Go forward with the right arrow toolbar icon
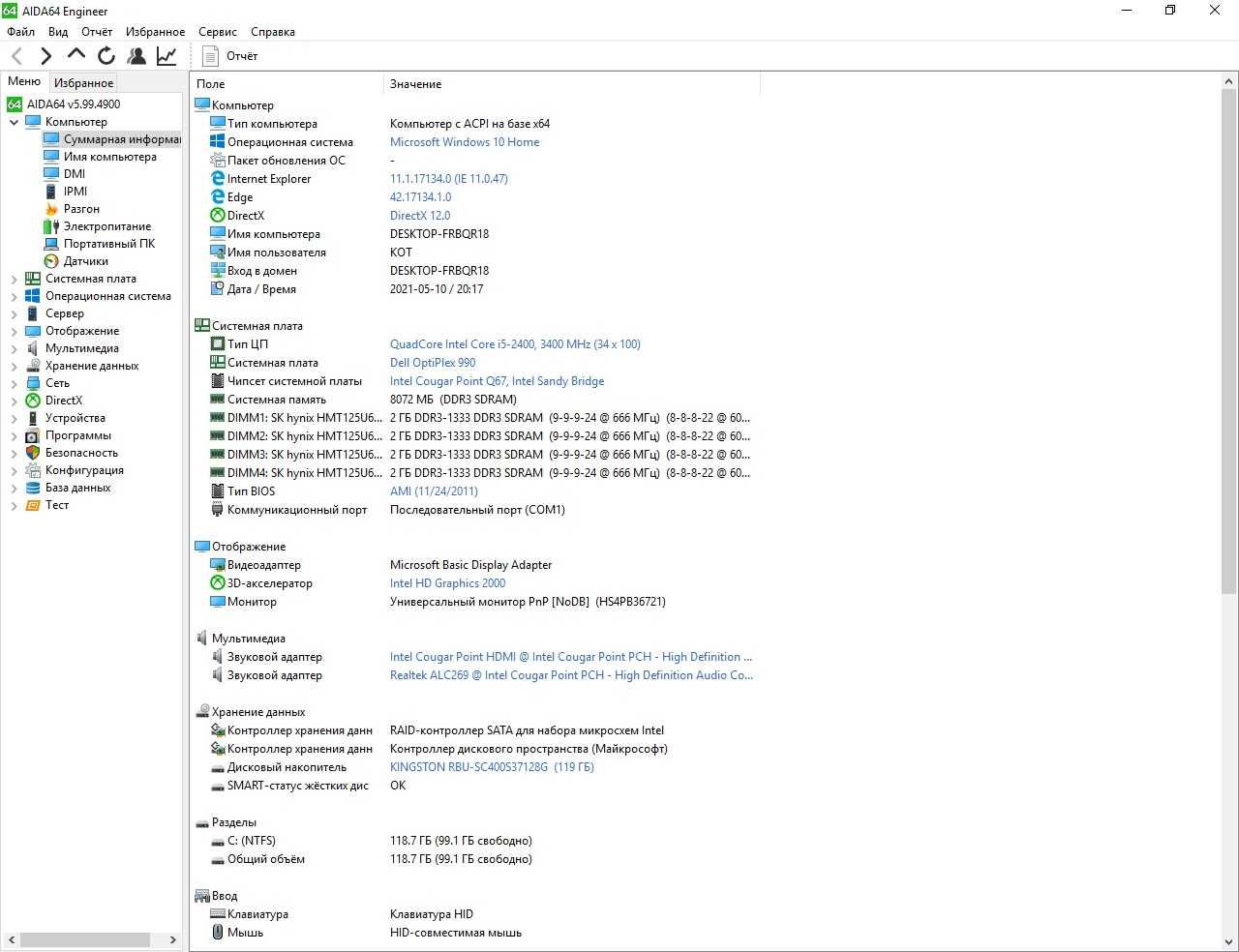This screenshot has width=1239, height=952. tap(45, 56)
